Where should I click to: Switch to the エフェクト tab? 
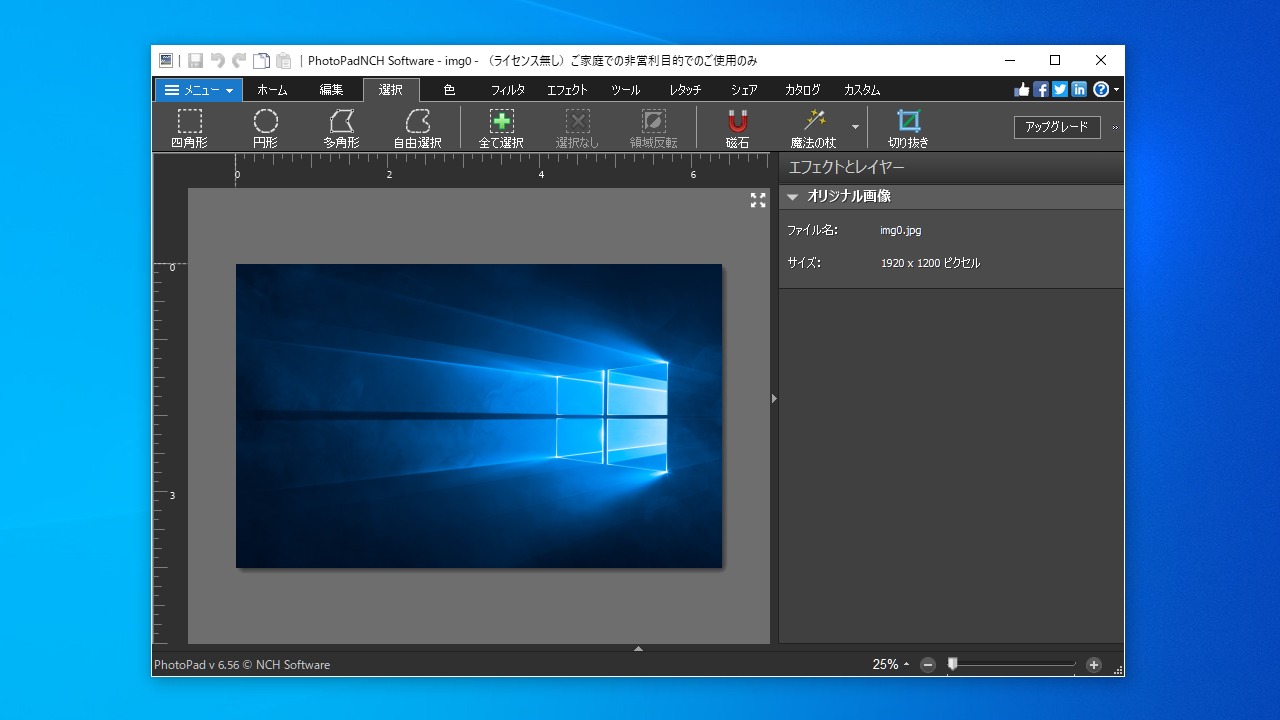tap(567, 90)
